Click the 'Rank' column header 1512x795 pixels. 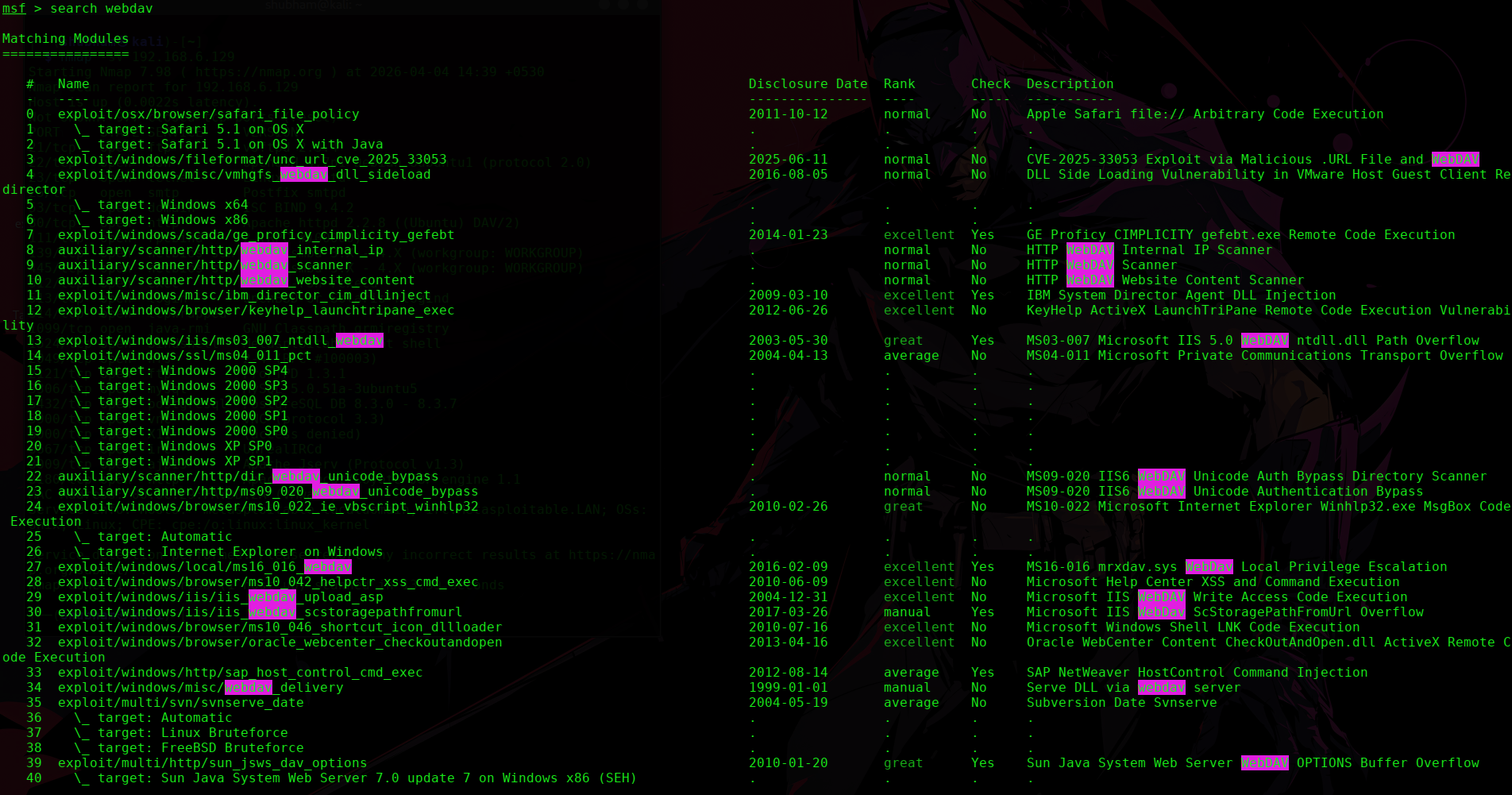899,84
